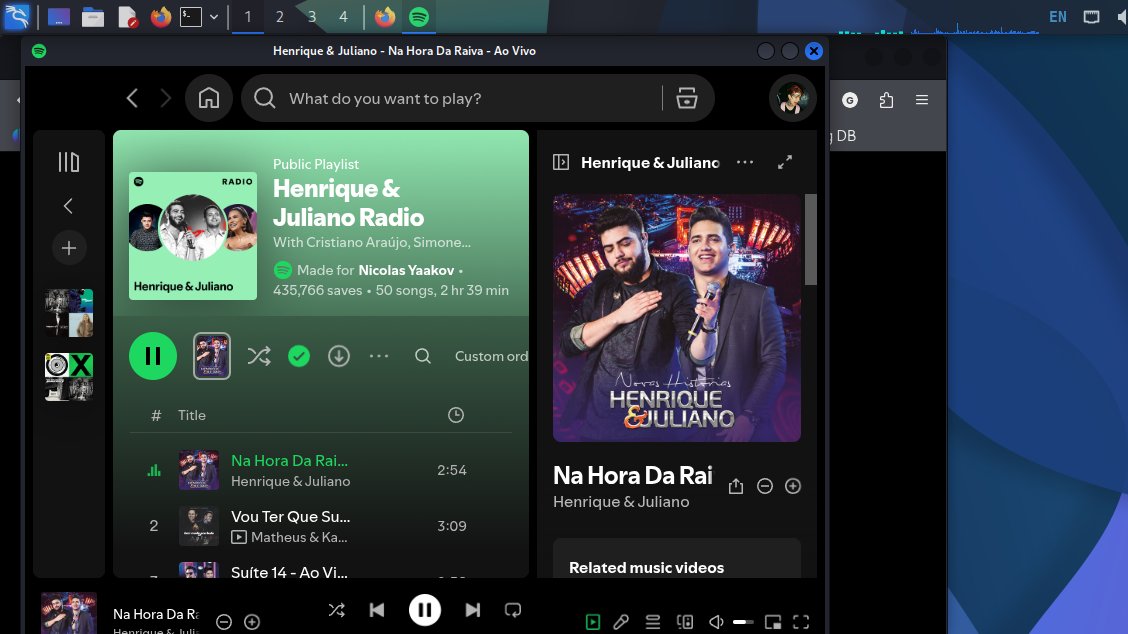The height and width of the screenshot is (634, 1128).
Task: Open the Firefox hamburger menu behind Spotify
Action: point(922,100)
